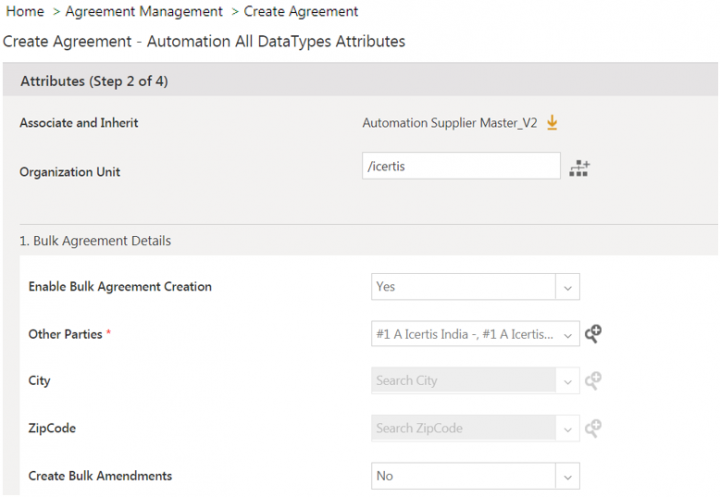Open the Automation Supplier Master_V2 link
720x497 pixels.
(x=449, y=123)
